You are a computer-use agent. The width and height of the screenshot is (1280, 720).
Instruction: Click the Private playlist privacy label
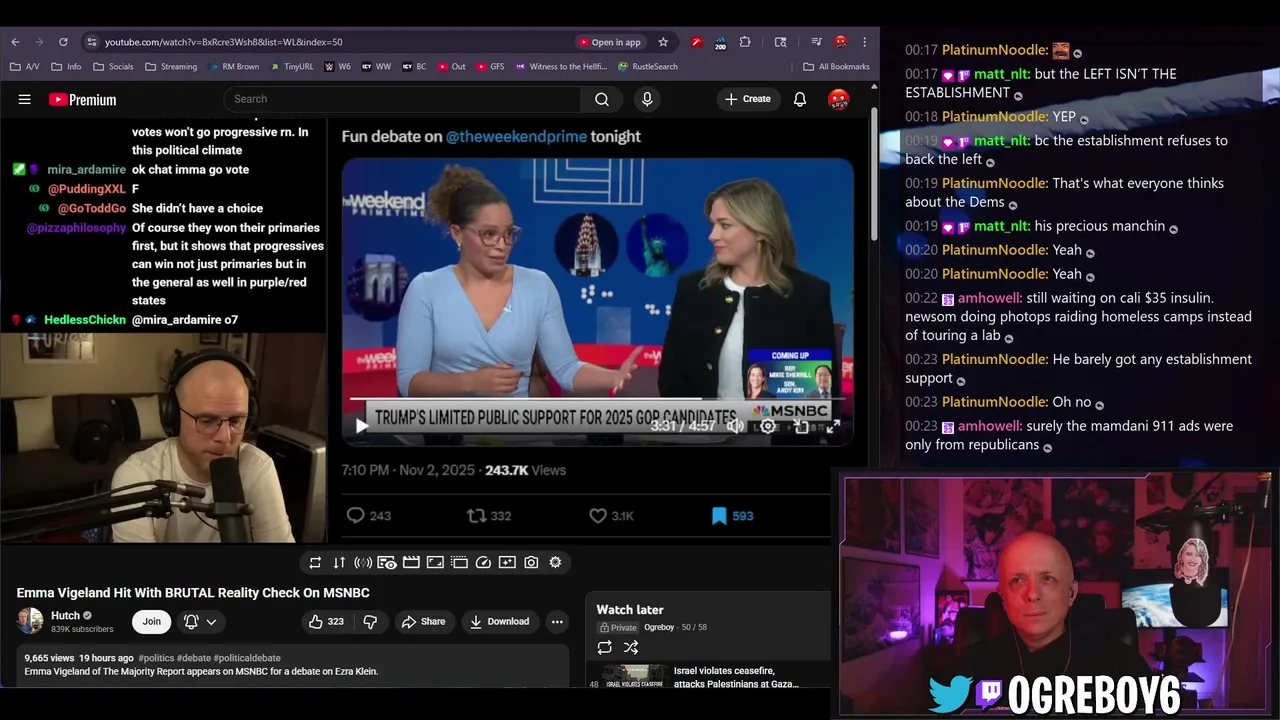(617, 627)
